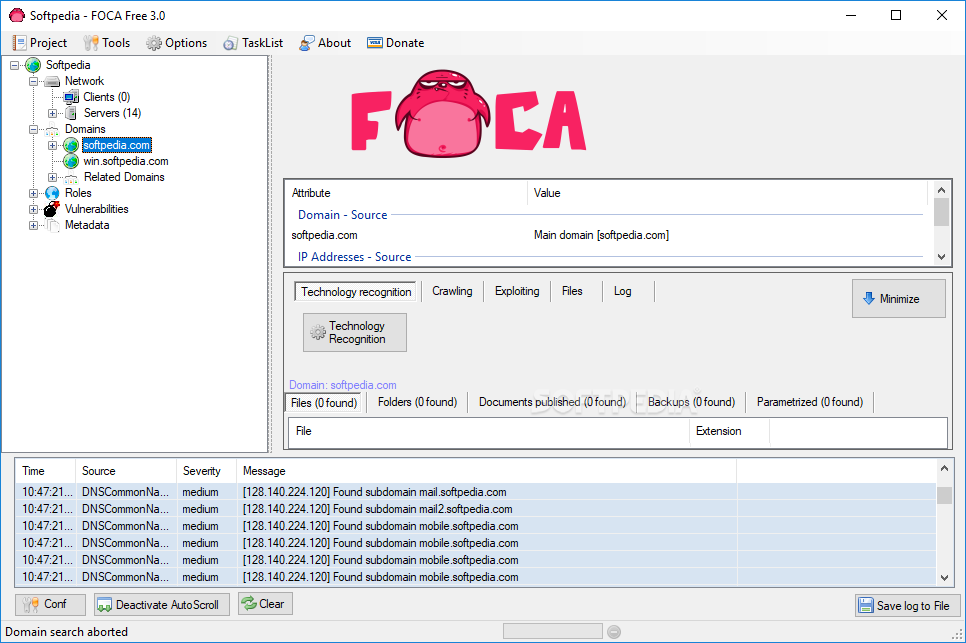Click the Servers tower icon

(71, 113)
